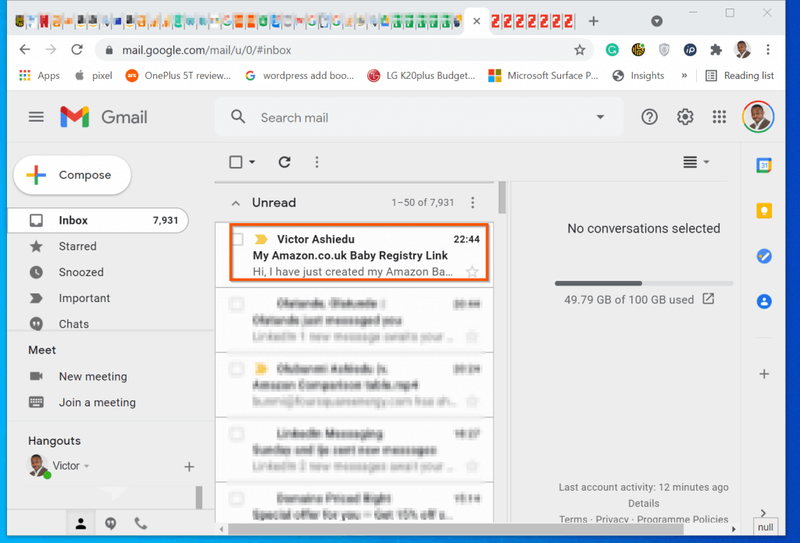Open Google Contacts side panel
This screenshot has height=543, width=800.
click(764, 301)
